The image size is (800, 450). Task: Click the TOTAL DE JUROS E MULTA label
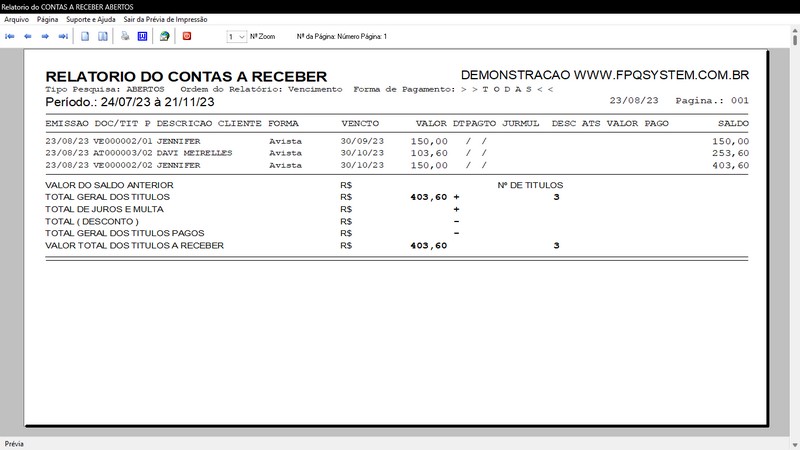(104, 209)
